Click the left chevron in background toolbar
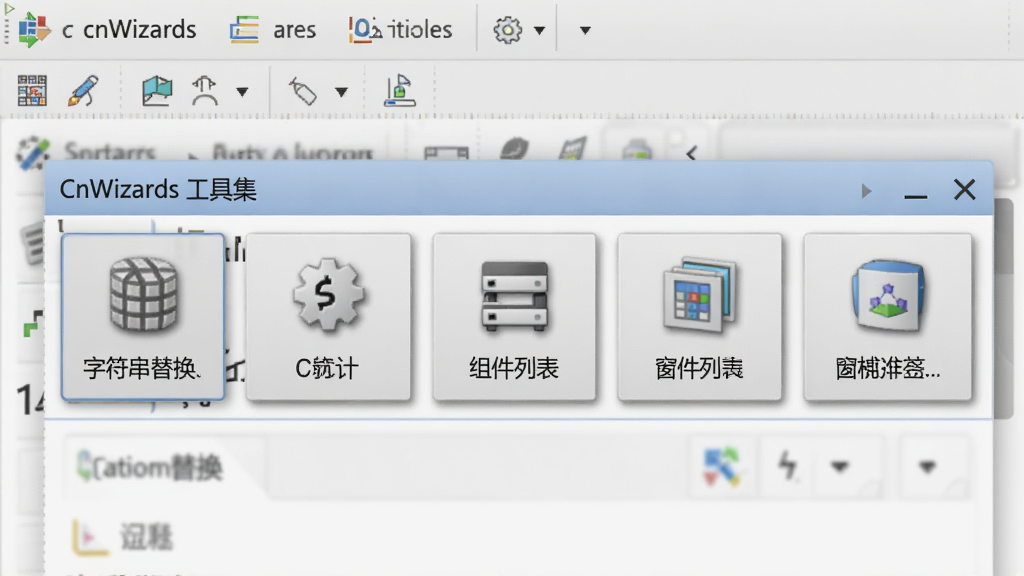 click(x=691, y=154)
